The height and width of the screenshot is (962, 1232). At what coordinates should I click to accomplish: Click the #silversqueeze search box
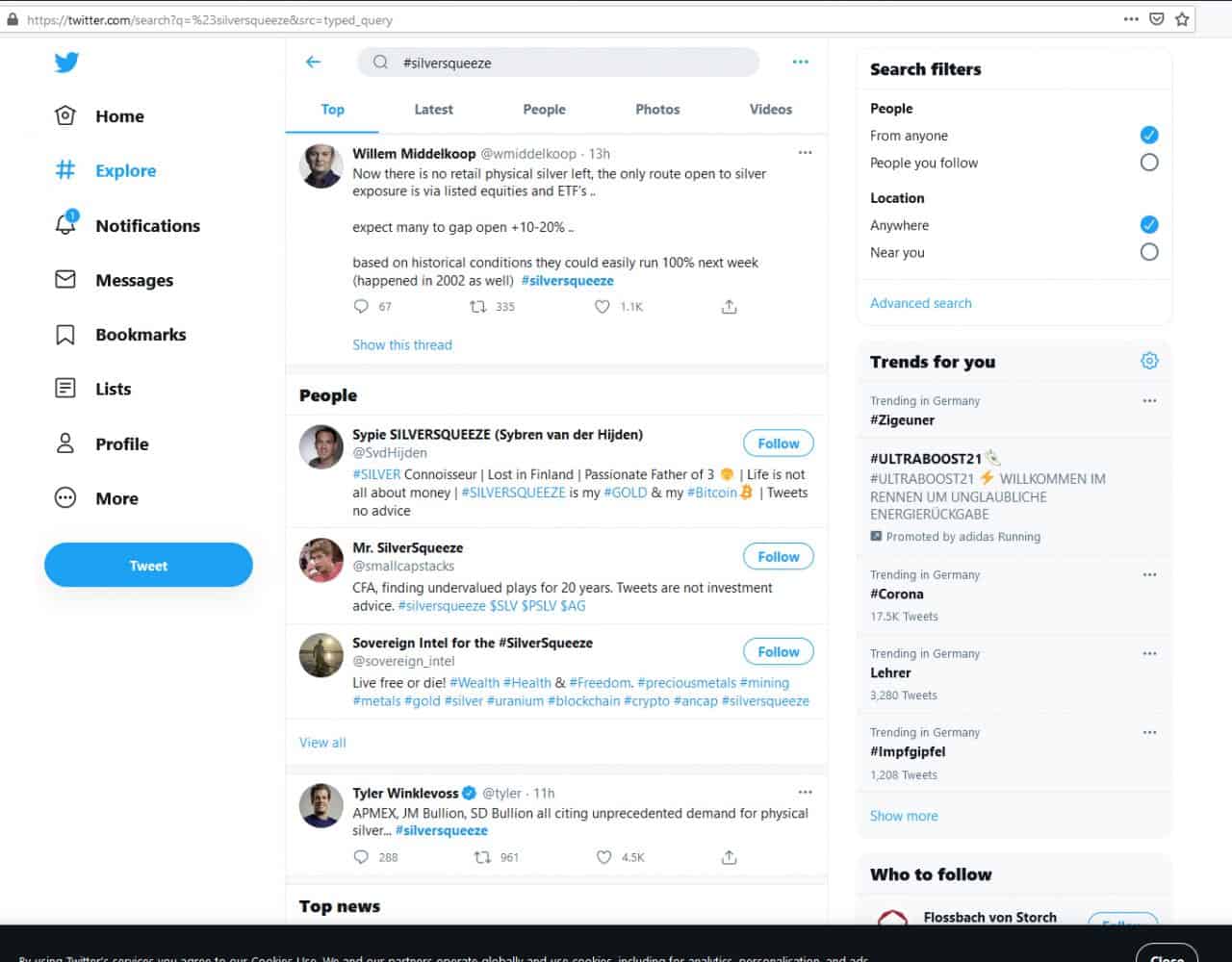click(568, 63)
